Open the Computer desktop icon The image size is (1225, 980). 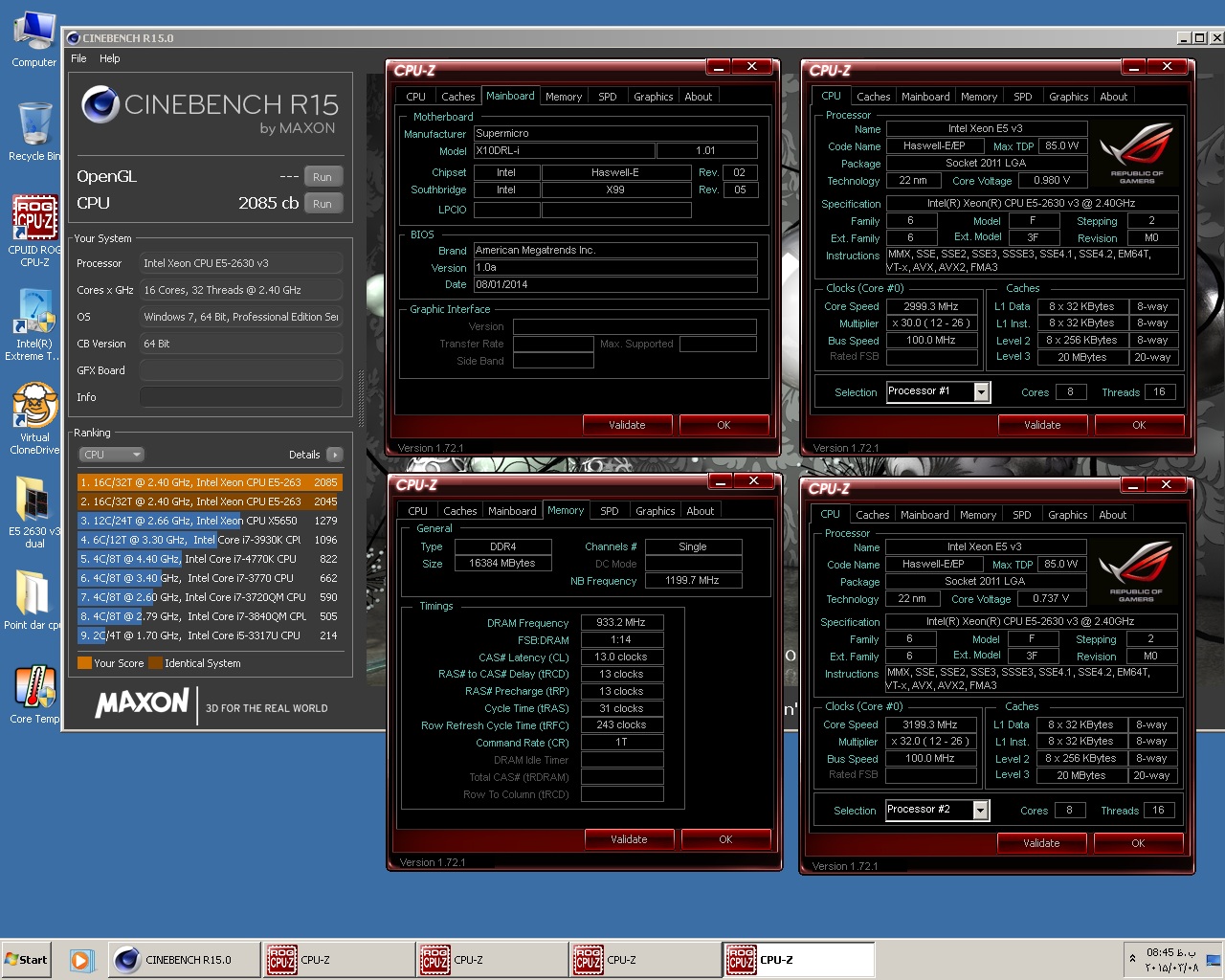coord(34,40)
